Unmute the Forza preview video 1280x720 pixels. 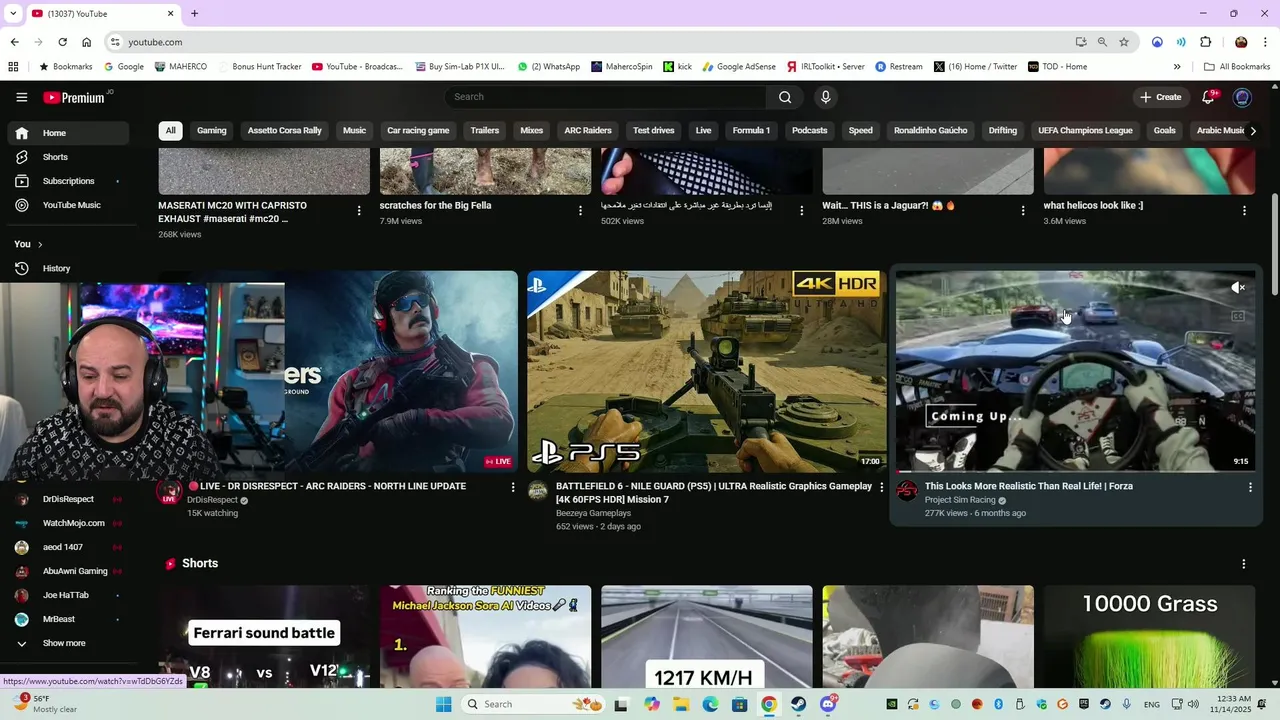[1238, 288]
